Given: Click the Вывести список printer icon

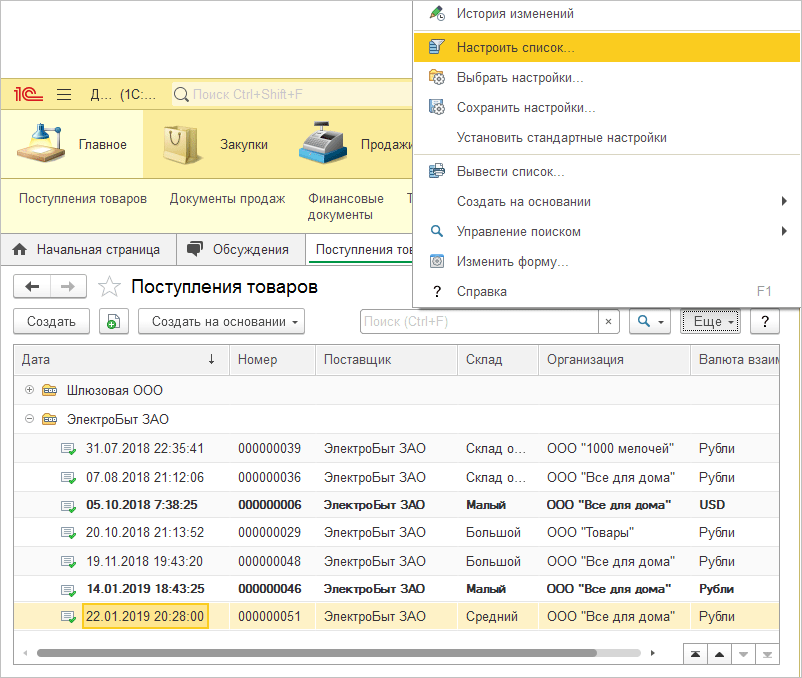Looking at the screenshot, I should [436, 171].
